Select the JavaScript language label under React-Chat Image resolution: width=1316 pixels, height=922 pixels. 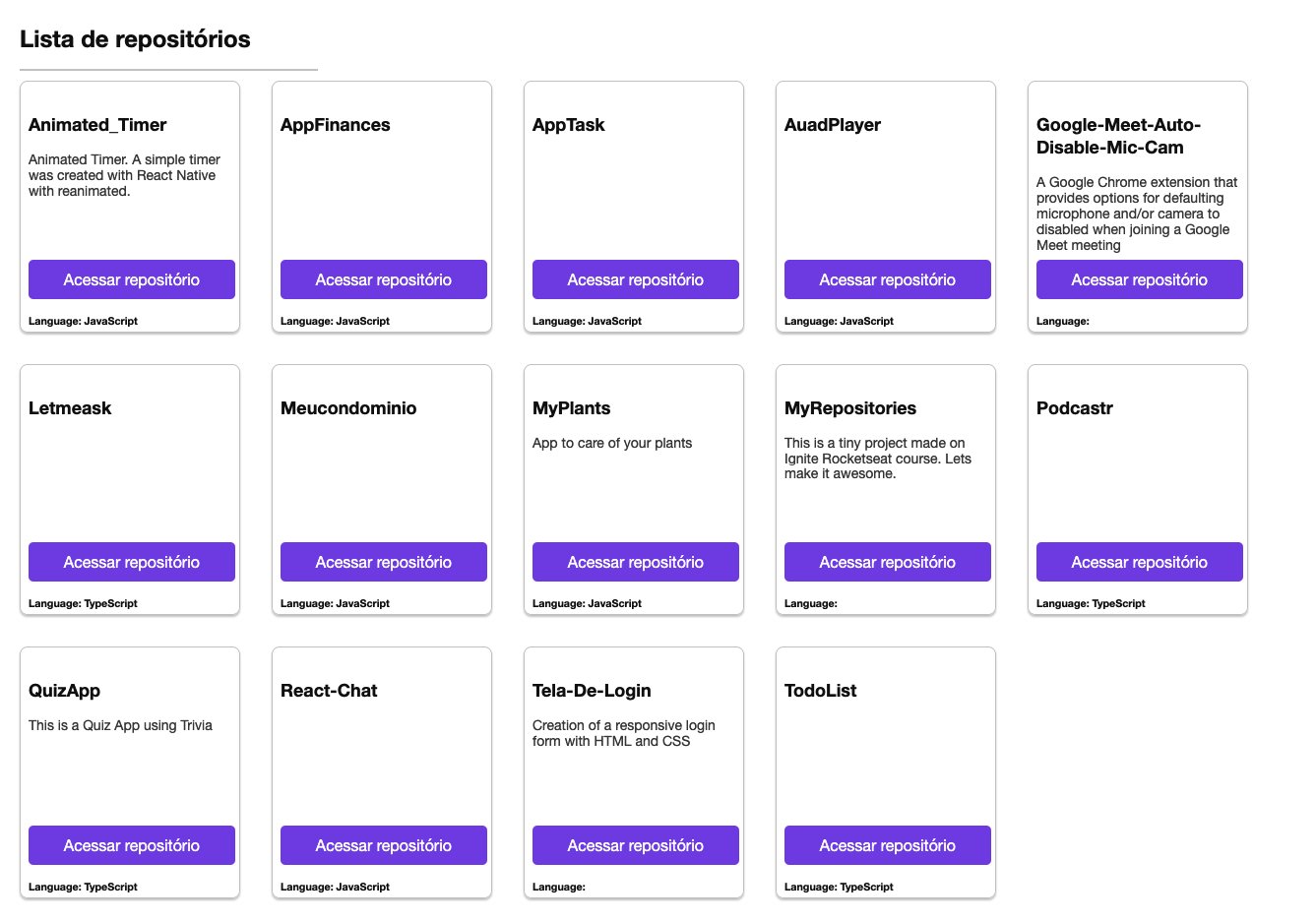(x=335, y=887)
